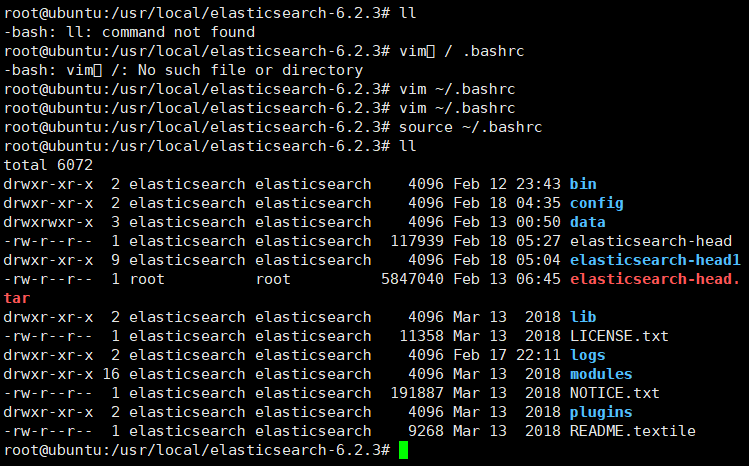Click file size 9268 of README.textile
Viewport: 750px width, 466px height.
click(426, 431)
